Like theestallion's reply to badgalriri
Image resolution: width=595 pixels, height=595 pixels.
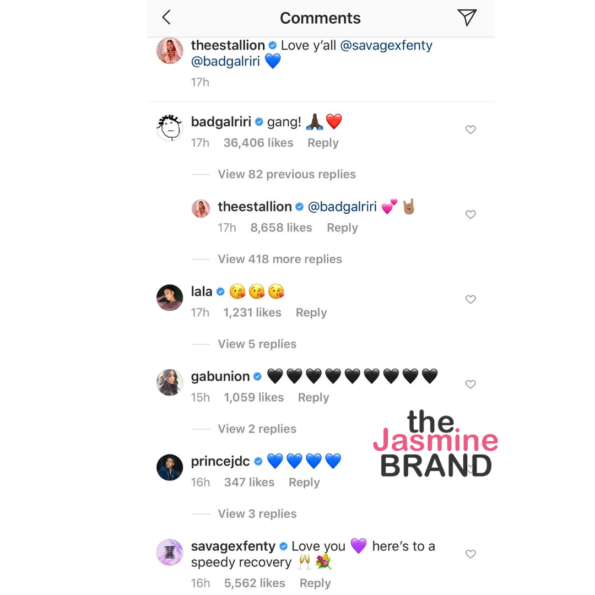point(471,215)
